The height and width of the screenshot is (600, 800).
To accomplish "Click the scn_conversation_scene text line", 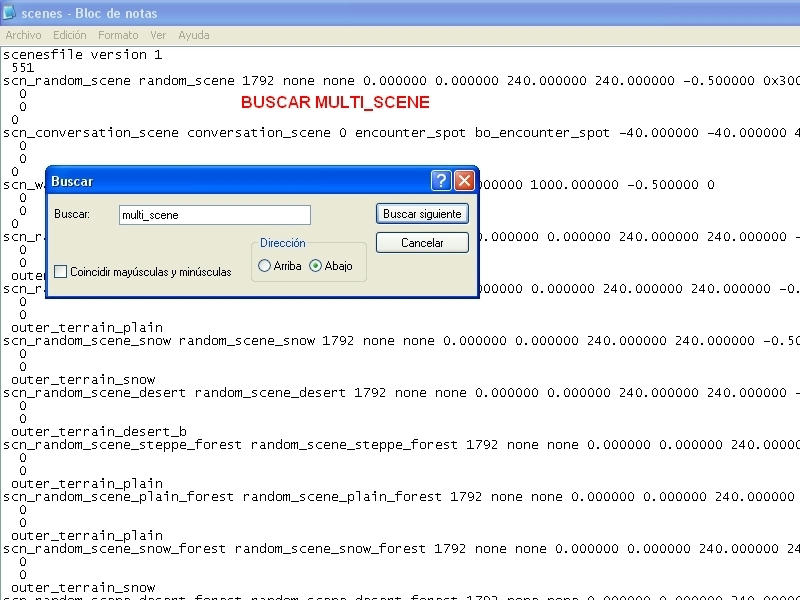I will coord(90,133).
